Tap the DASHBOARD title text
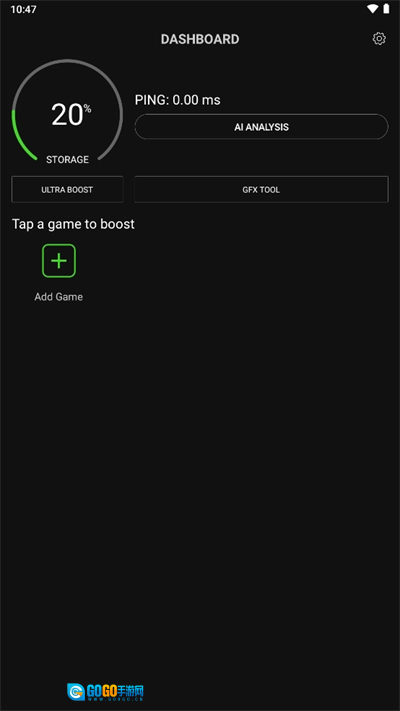The height and width of the screenshot is (711, 400). click(x=200, y=39)
